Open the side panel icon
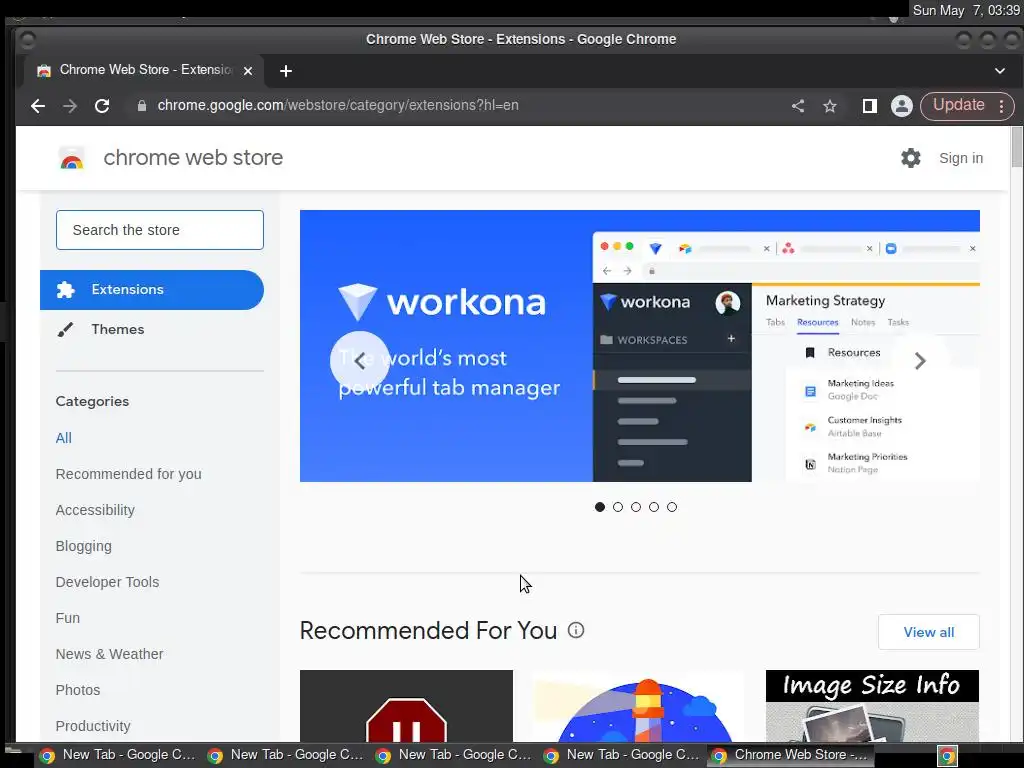Screen dimensions: 1024x768 [869, 106]
